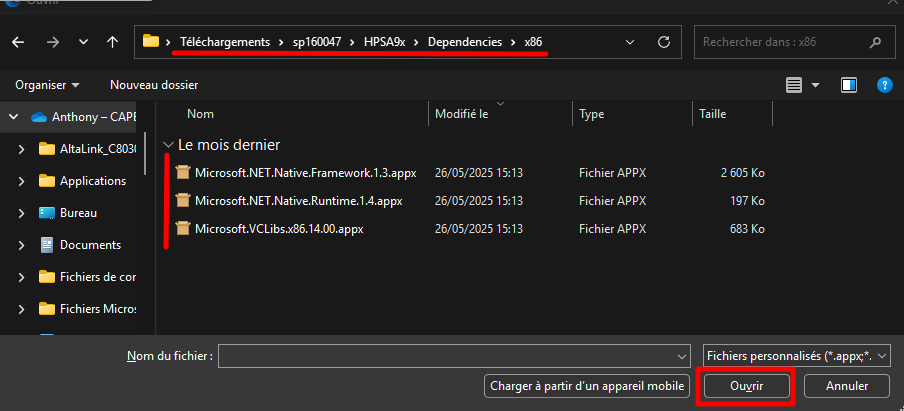Go back with the left arrow button
904x411 pixels.
(x=18, y=42)
